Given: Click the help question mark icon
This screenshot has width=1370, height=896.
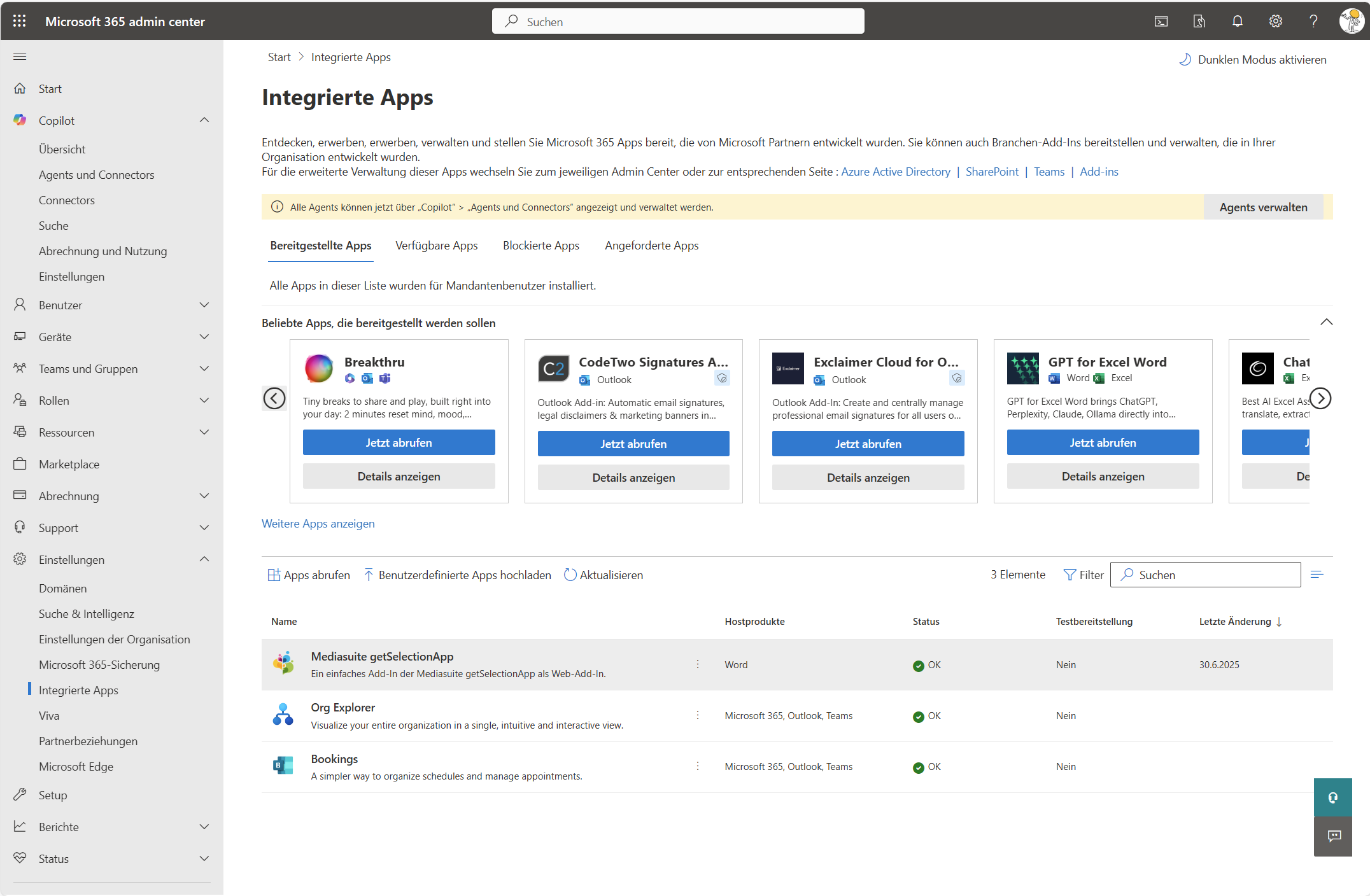Looking at the screenshot, I should click(x=1313, y=21).
